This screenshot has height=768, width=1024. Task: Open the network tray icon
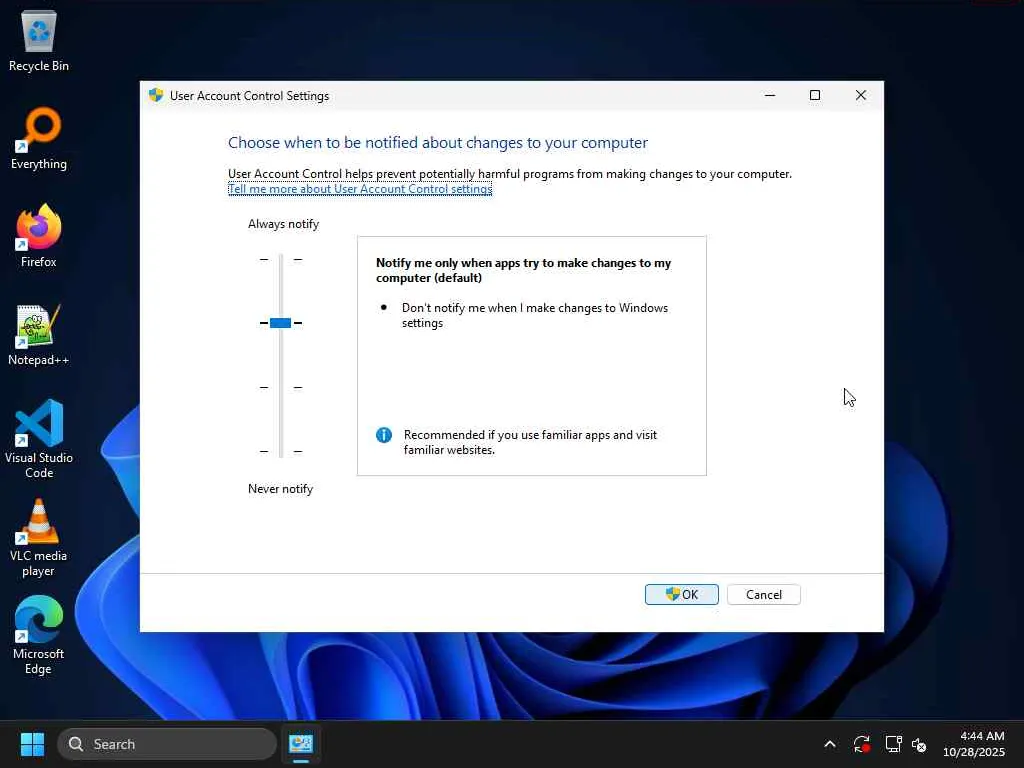(x=893, y=744)
